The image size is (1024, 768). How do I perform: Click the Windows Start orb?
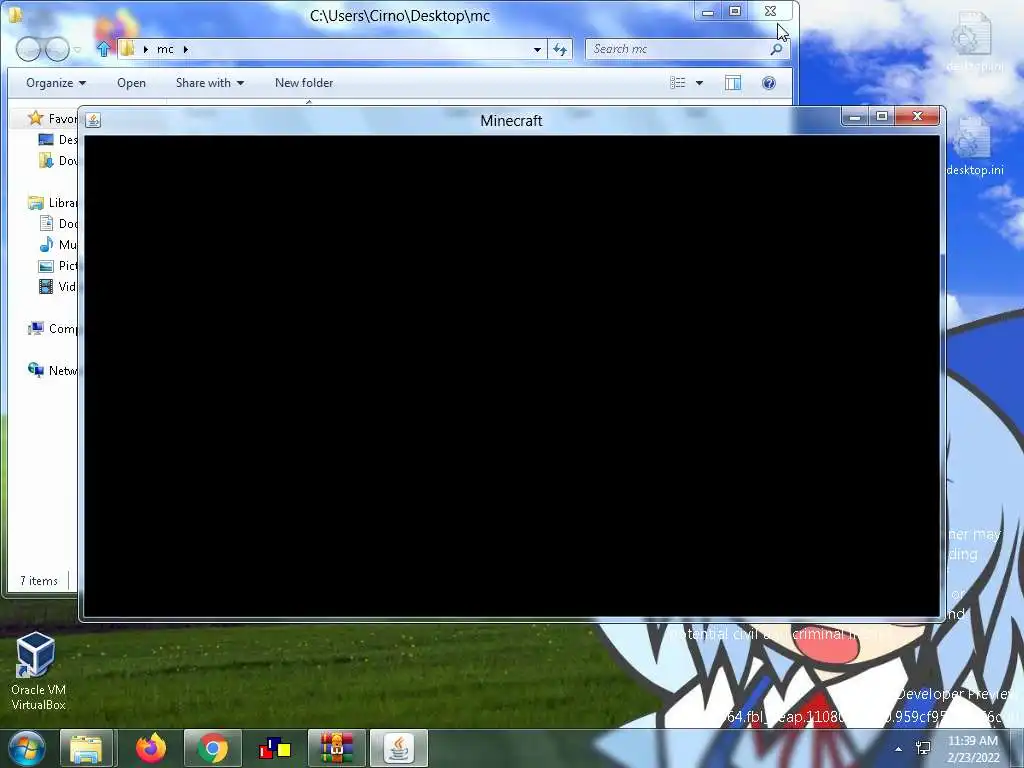(x=26, y=748)
